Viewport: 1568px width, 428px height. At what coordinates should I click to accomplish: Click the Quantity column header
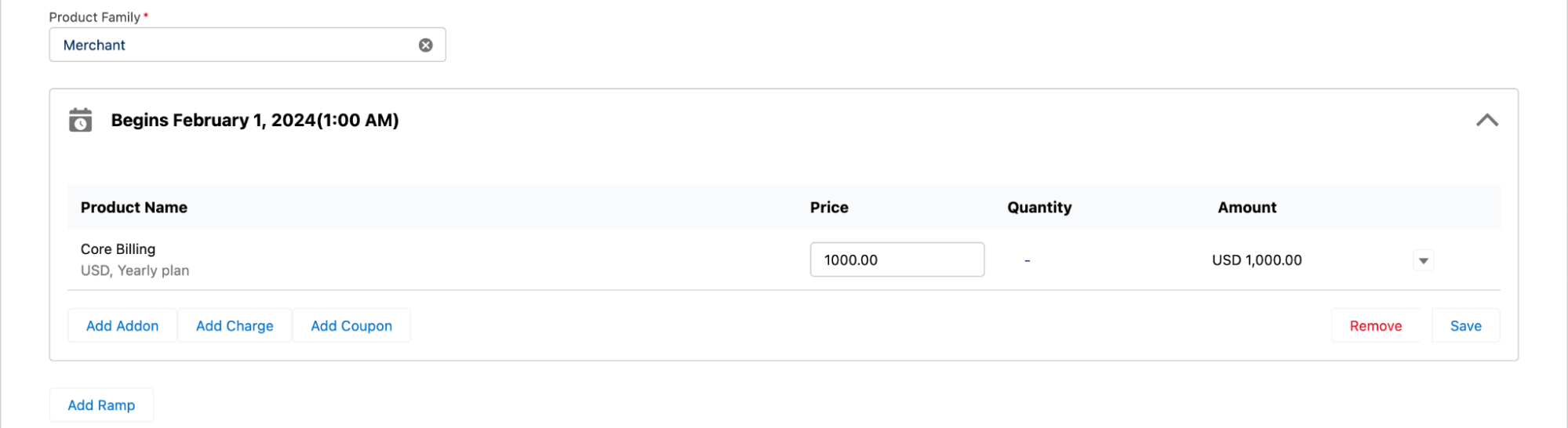point(1039,208)
